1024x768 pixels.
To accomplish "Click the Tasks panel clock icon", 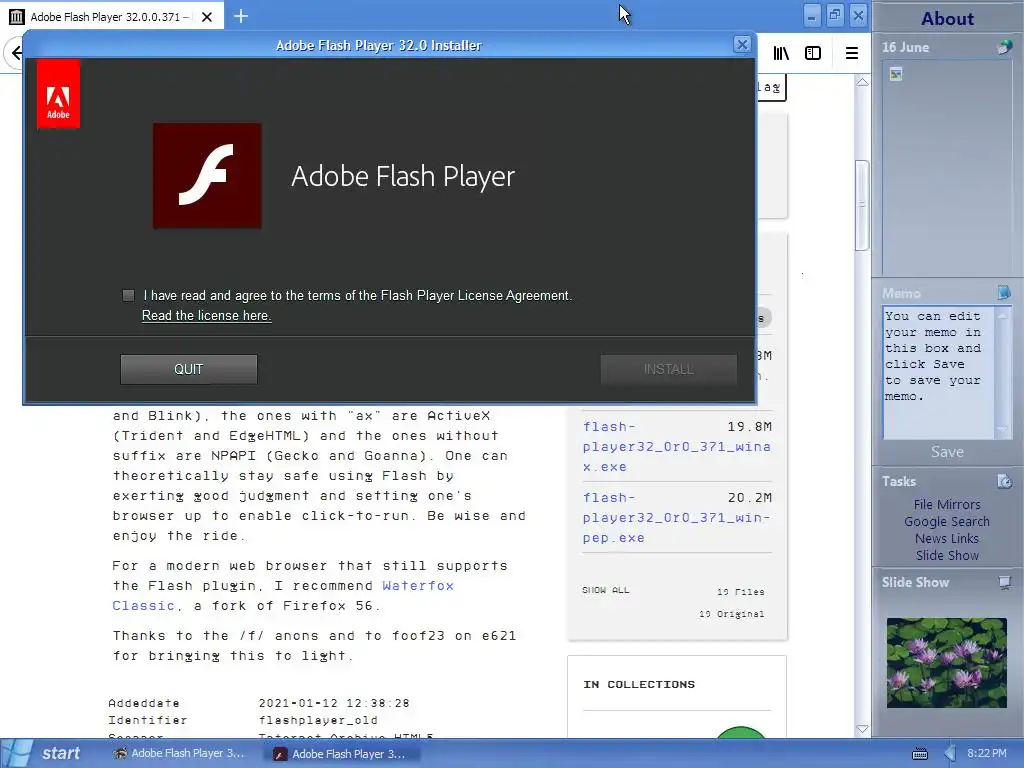I will point(1004,481).
